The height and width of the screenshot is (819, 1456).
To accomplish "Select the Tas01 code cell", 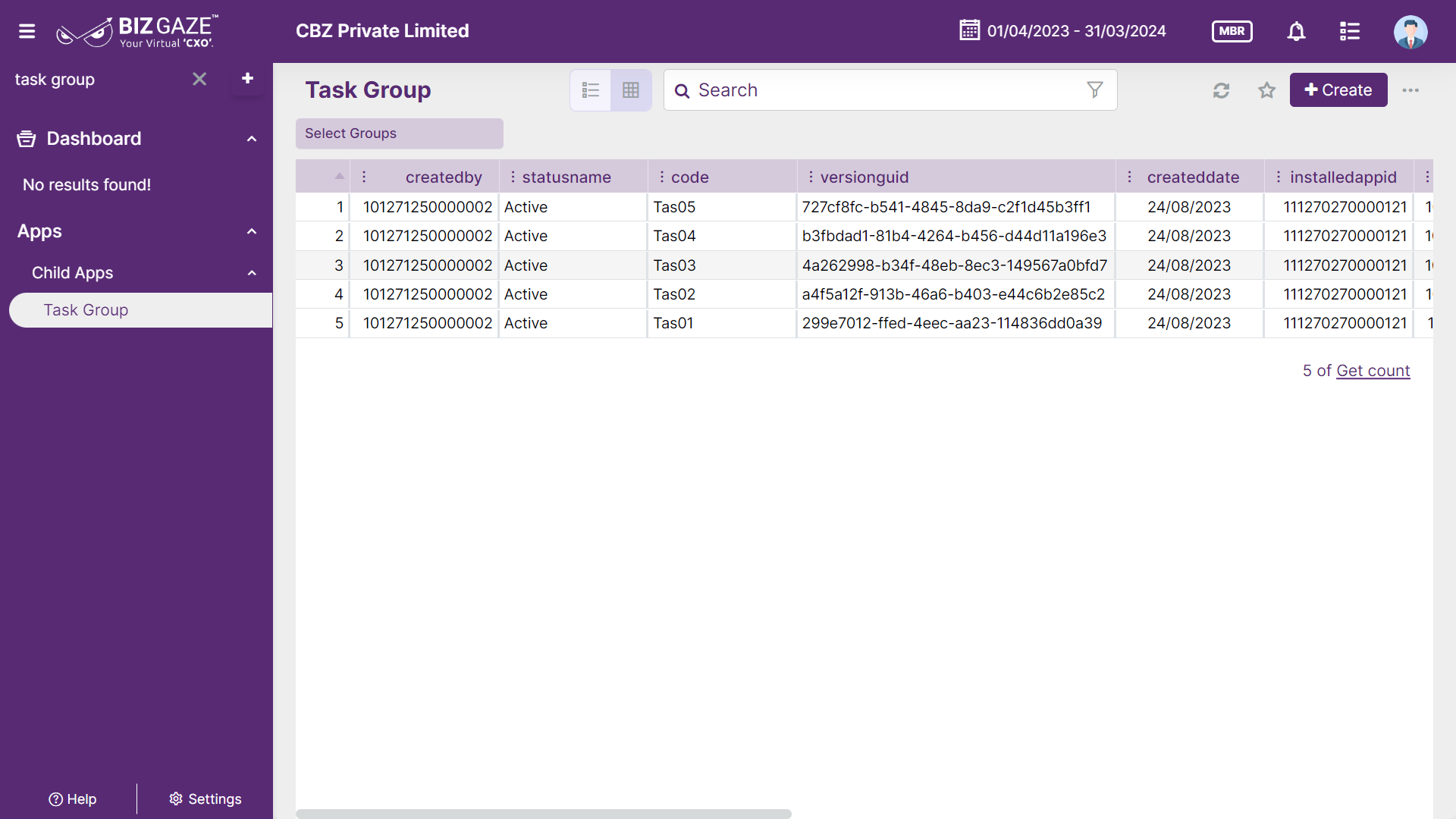I will (722, 323).
